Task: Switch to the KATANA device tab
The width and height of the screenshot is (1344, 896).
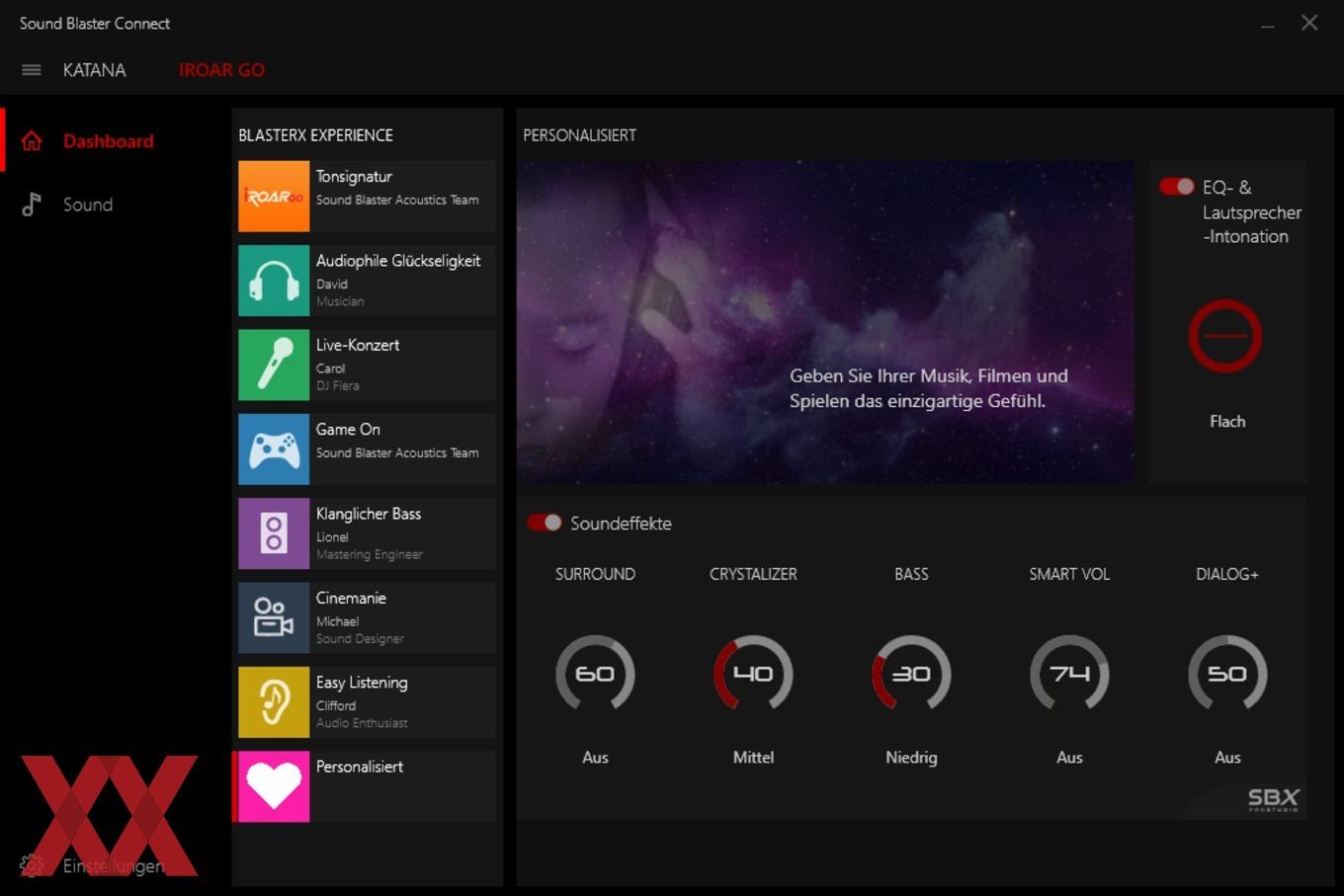Action: click(x=95, y=70)
